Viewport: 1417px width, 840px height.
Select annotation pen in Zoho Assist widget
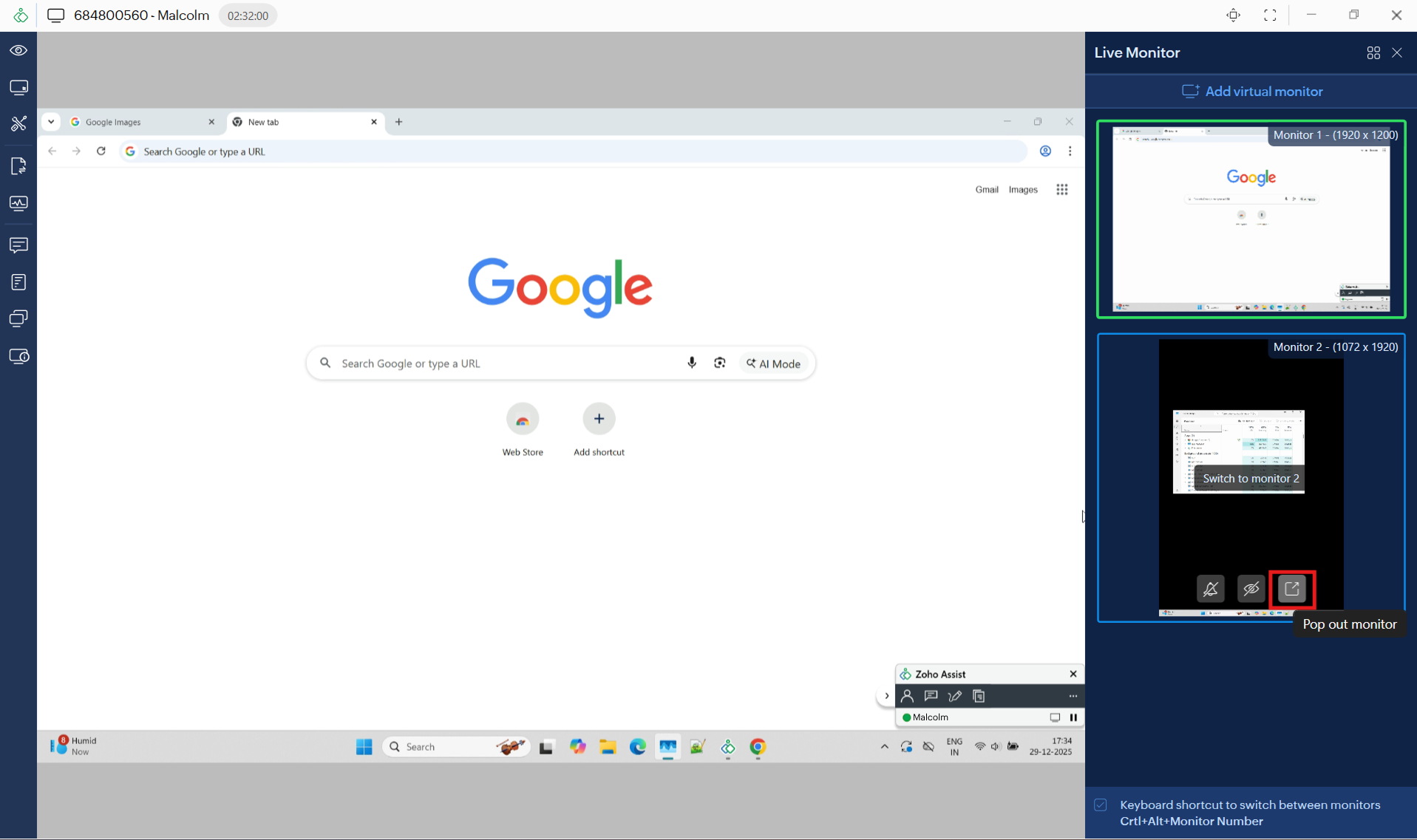[954, 696]
